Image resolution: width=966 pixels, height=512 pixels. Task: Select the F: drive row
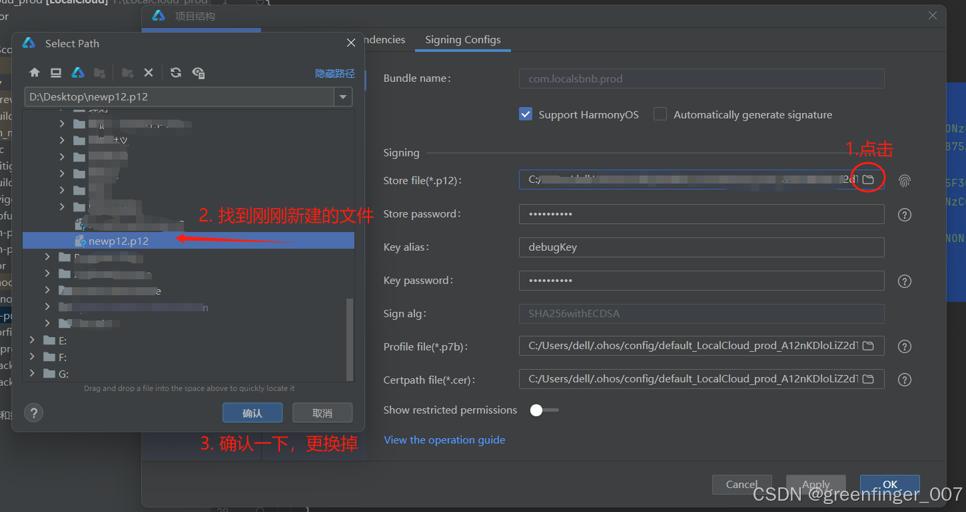pos(189,357)
